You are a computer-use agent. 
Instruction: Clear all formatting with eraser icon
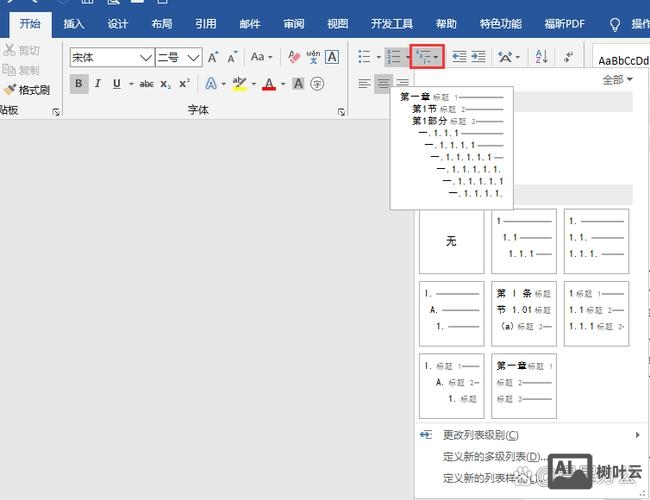pyautogui.click(x=294, y=57)
